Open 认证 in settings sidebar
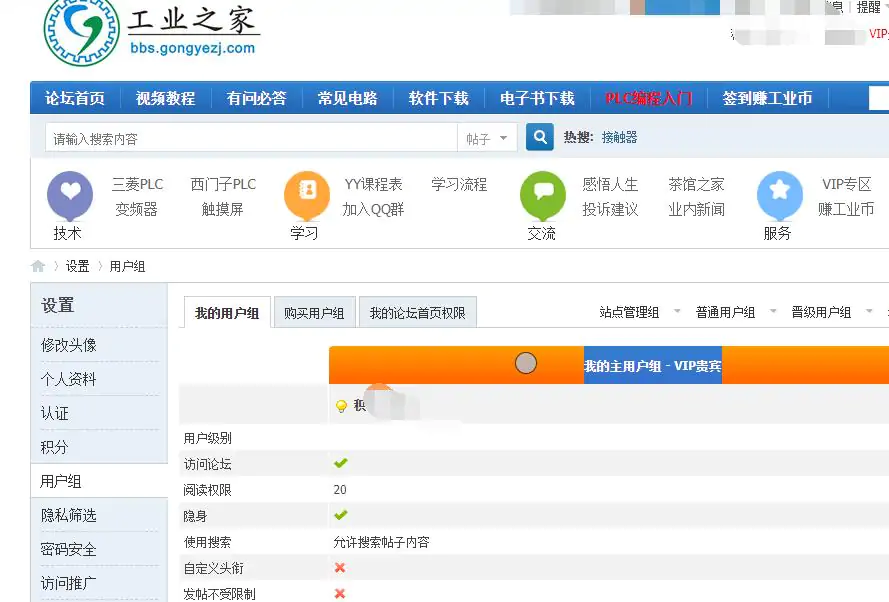Viewport: 889px width, 602px height. (54, 413)
